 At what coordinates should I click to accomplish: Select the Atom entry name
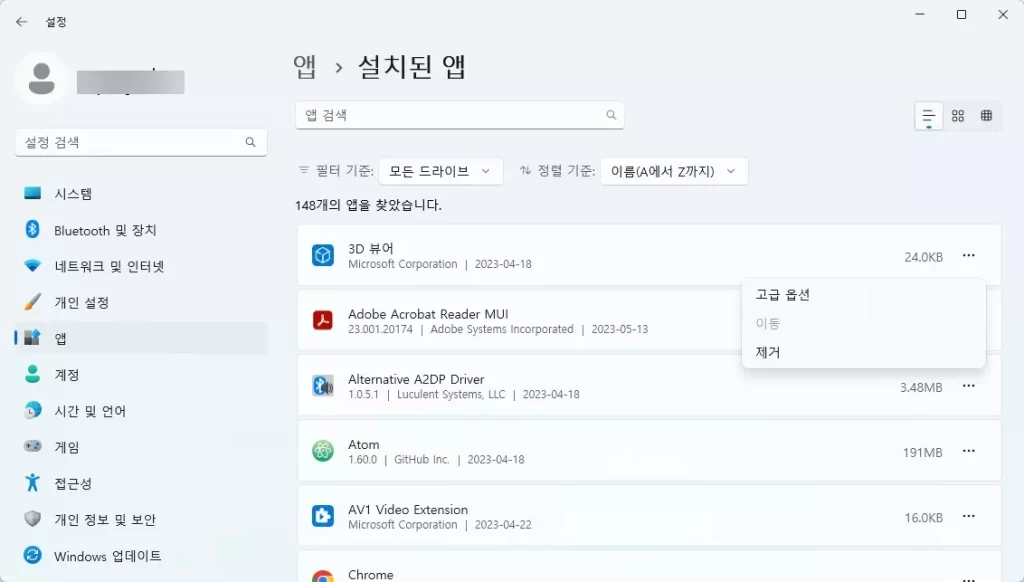(363, 445)
